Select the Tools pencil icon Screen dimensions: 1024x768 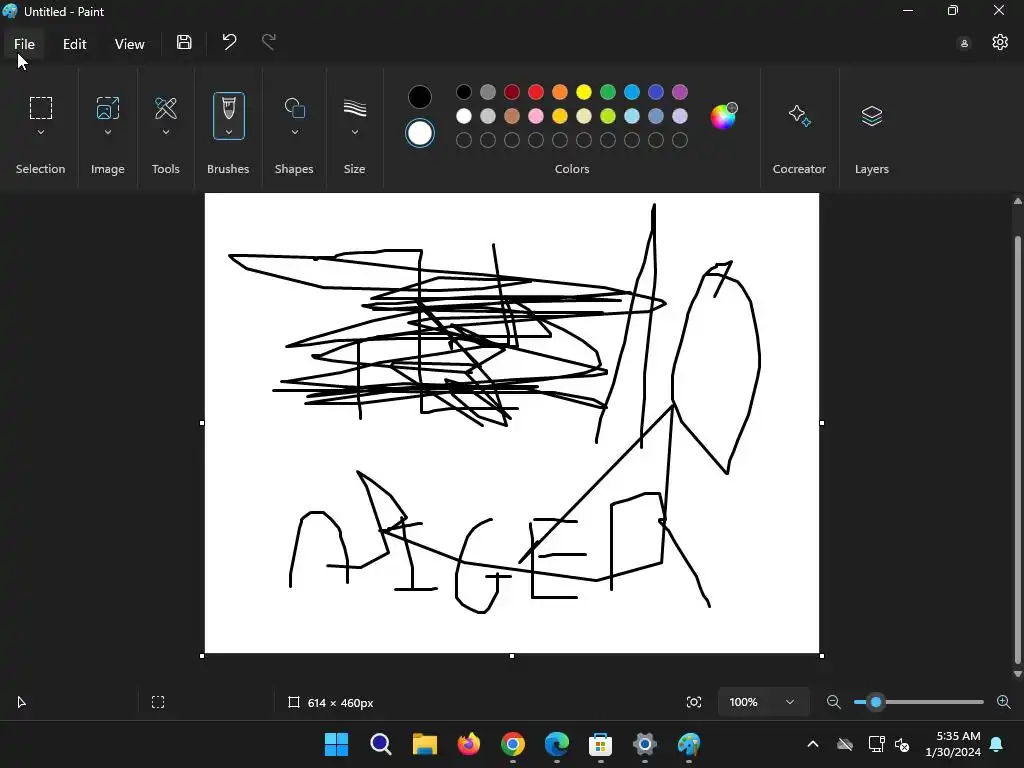coord(166,108)
